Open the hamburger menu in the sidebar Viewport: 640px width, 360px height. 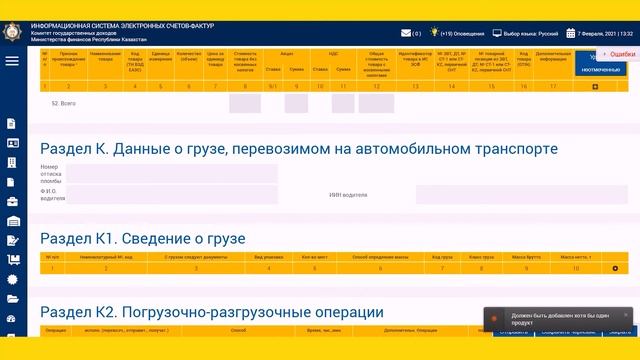tap(12, 61)
